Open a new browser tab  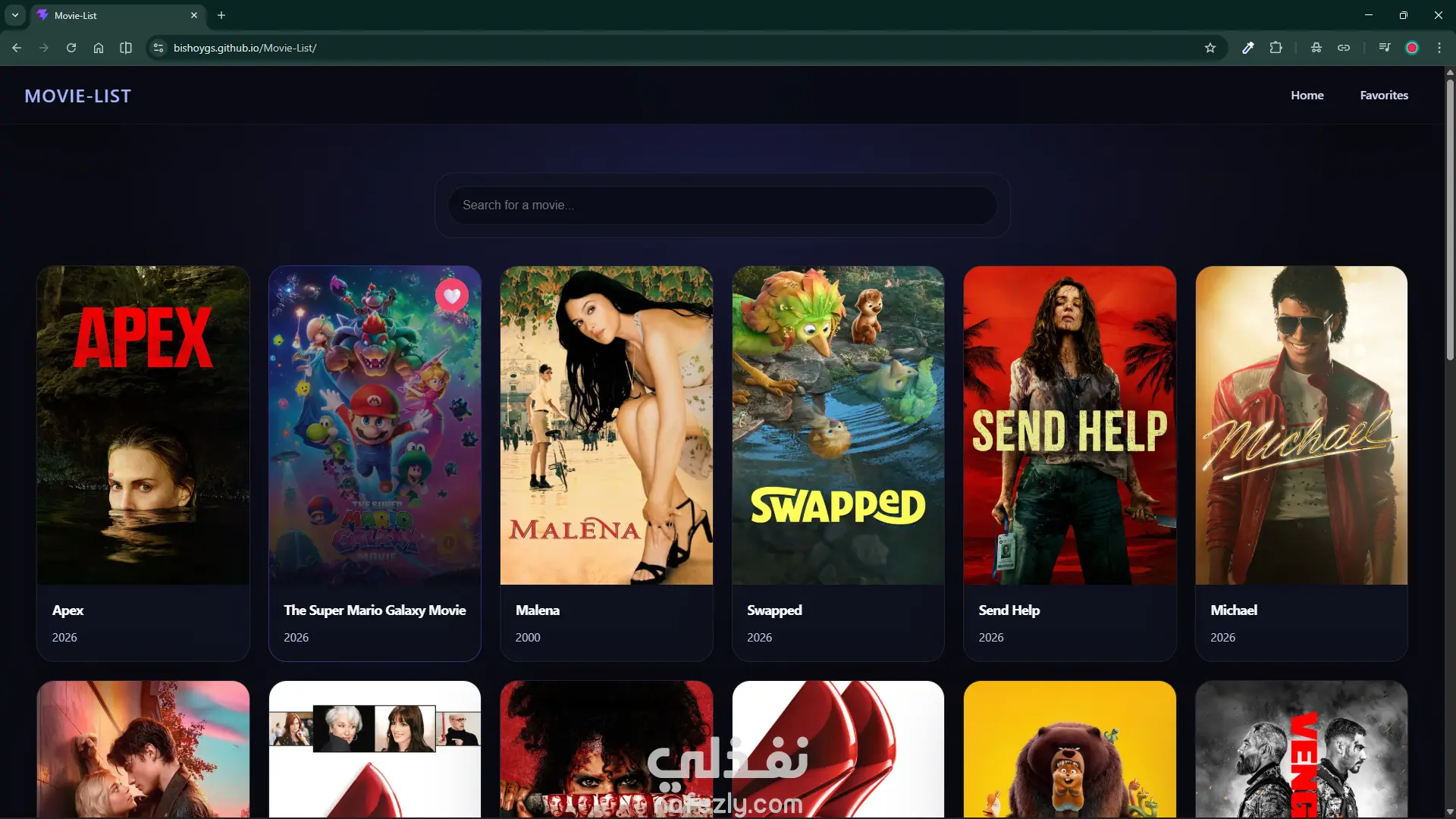(x=221, y=15)
